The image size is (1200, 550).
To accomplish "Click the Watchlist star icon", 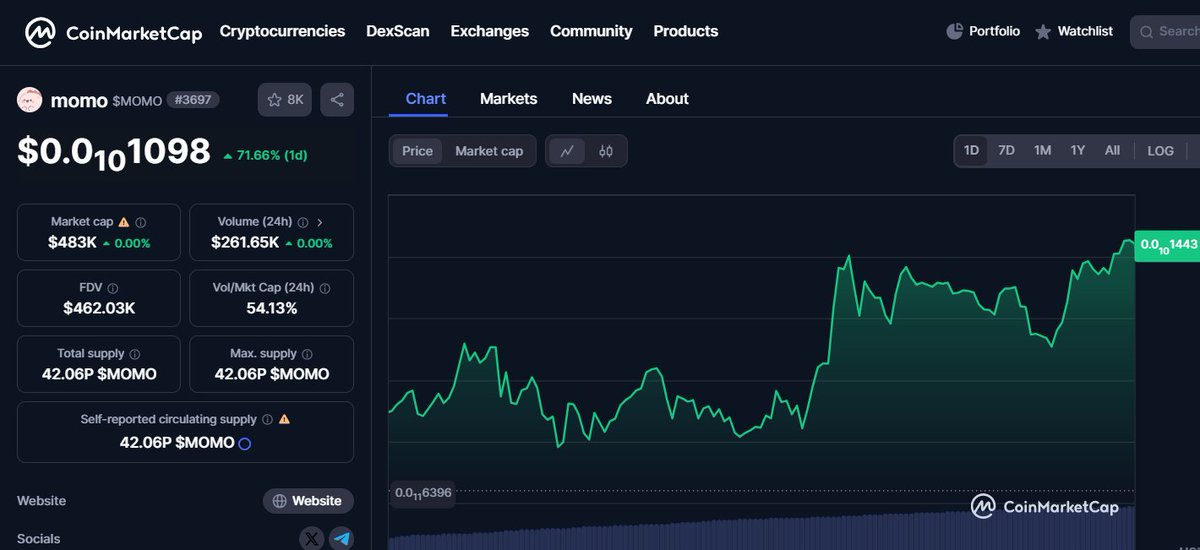I will (x=1043, y=32).
